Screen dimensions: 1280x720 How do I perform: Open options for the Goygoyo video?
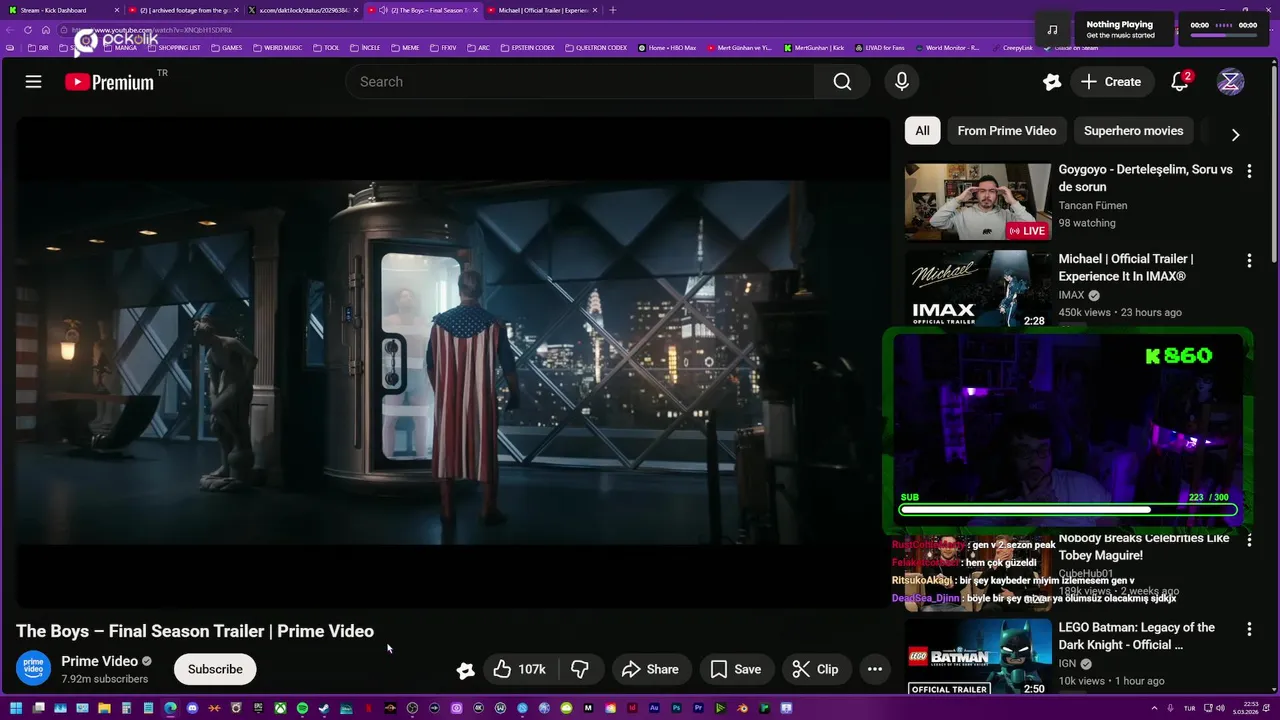click(1249, 172)
